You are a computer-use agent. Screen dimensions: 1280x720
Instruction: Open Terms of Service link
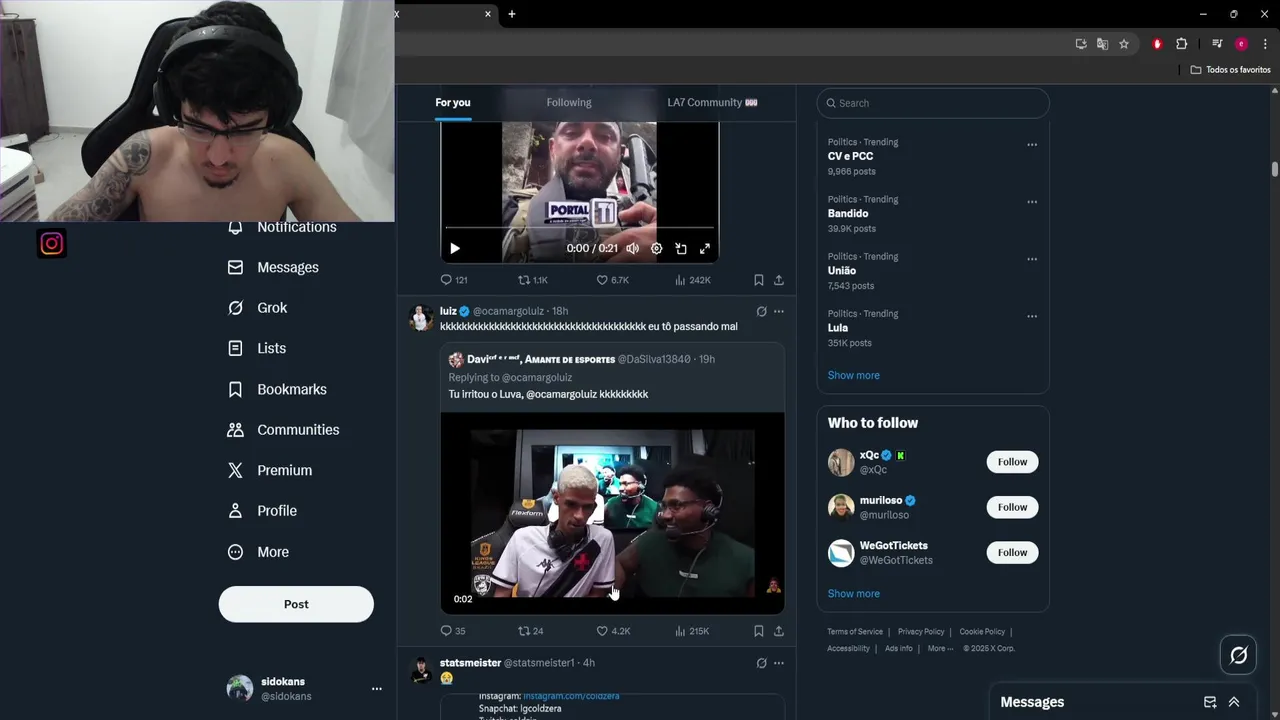(855, 632)
